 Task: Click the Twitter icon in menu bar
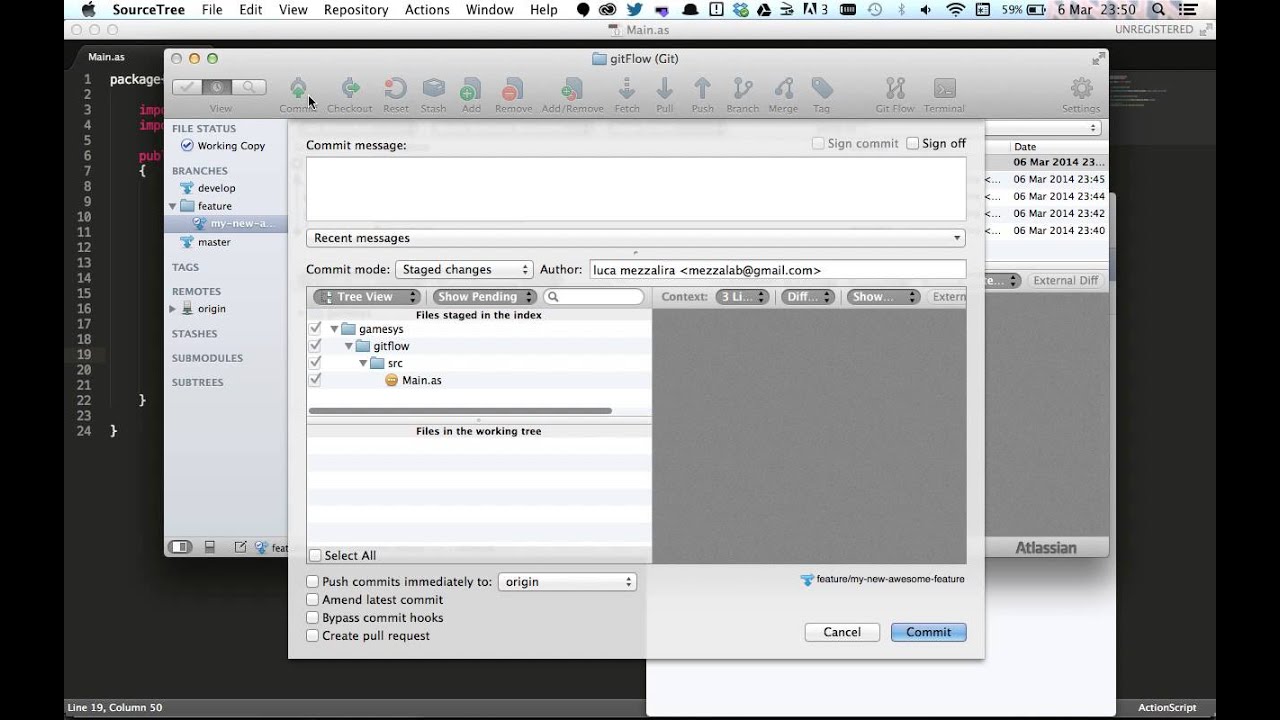pyautogui.click(x=635, y=10)
